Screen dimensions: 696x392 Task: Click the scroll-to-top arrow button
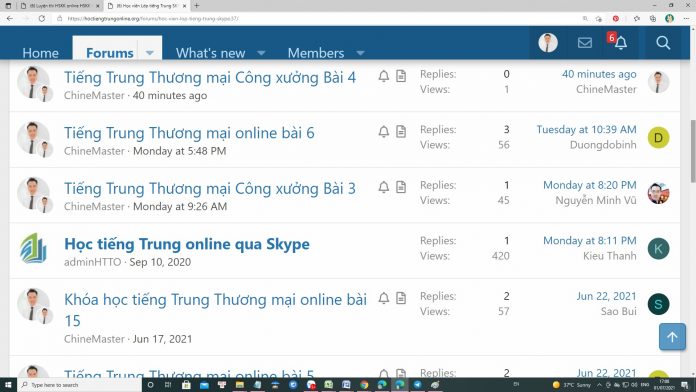(672, 337)
